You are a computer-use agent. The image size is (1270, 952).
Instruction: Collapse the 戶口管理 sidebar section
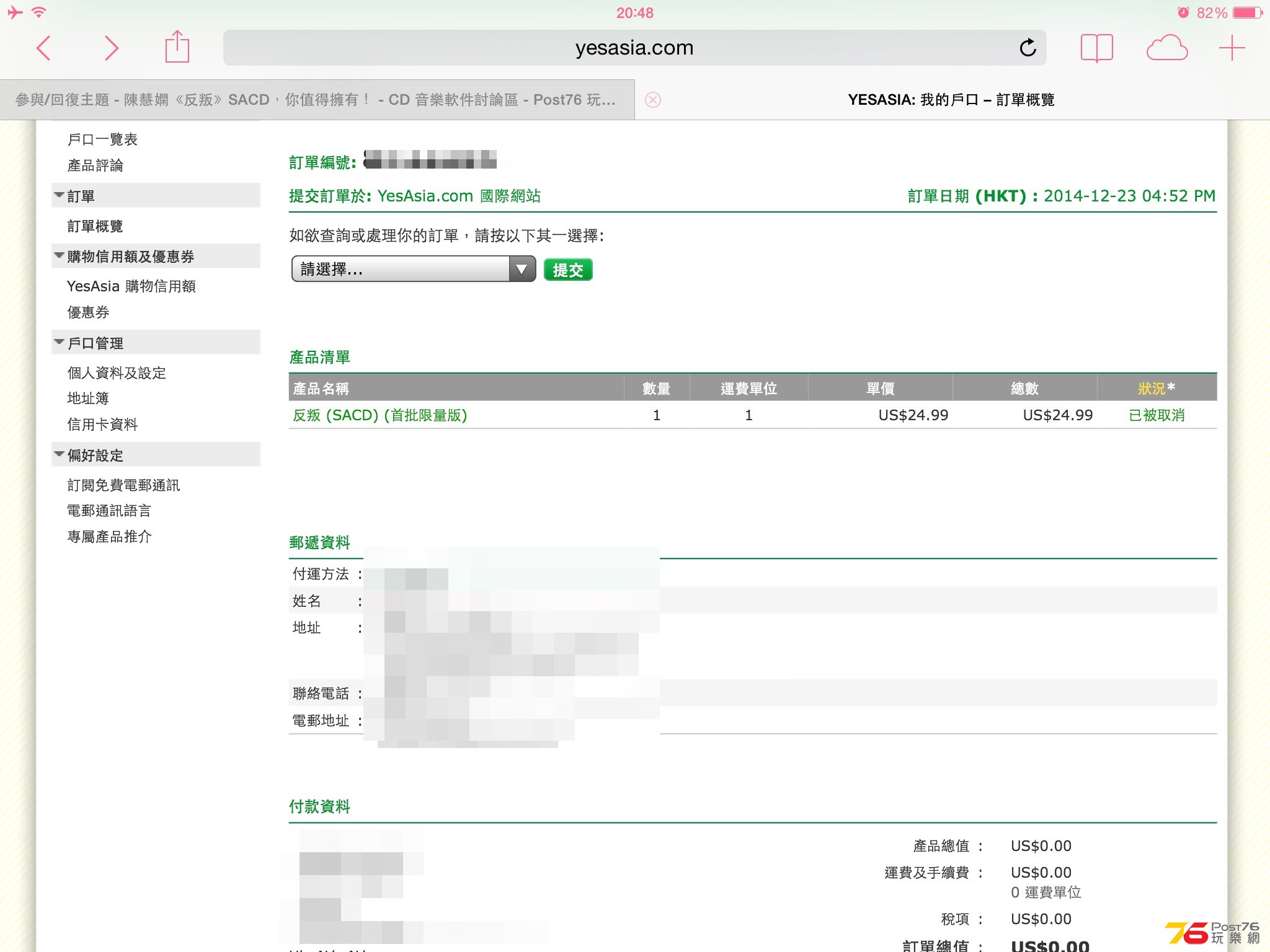[156, 342]
